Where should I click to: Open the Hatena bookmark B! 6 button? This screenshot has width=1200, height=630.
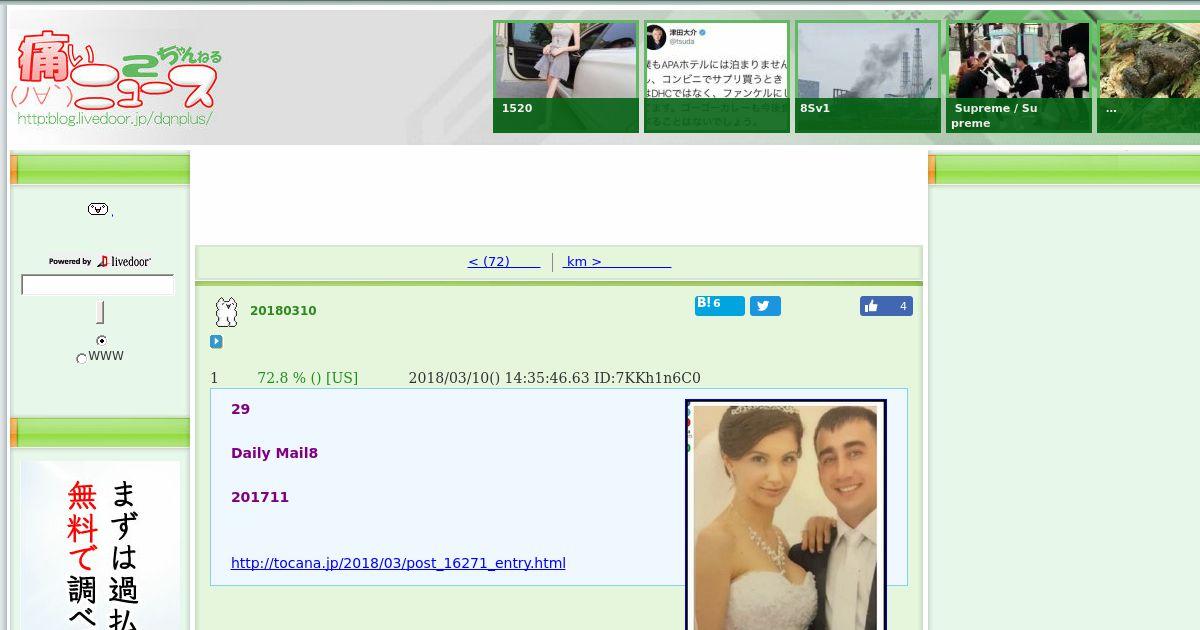[x=719, y=305]
